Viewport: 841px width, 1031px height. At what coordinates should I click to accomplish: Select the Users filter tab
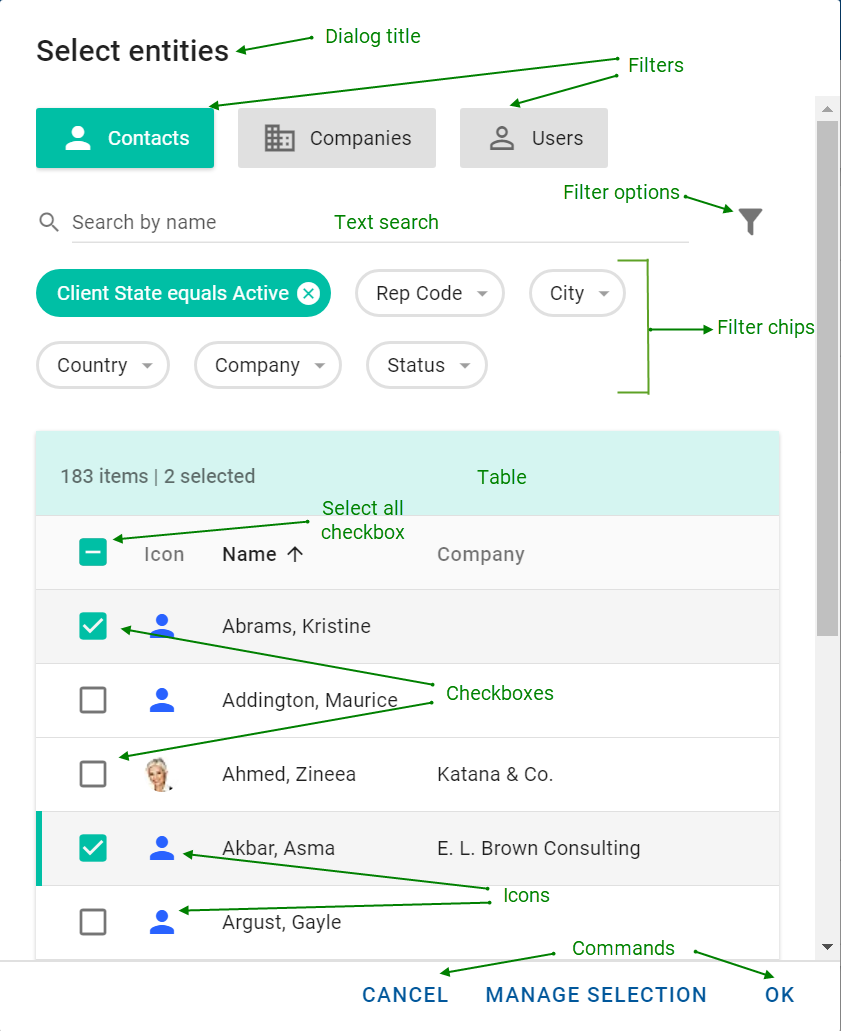(533, 138)
